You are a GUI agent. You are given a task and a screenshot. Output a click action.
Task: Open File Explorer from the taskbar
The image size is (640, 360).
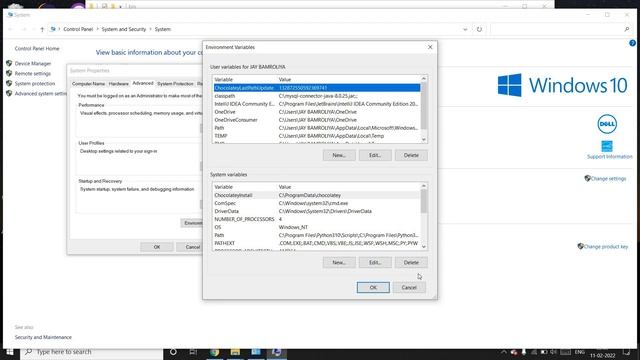pos(235,352)
